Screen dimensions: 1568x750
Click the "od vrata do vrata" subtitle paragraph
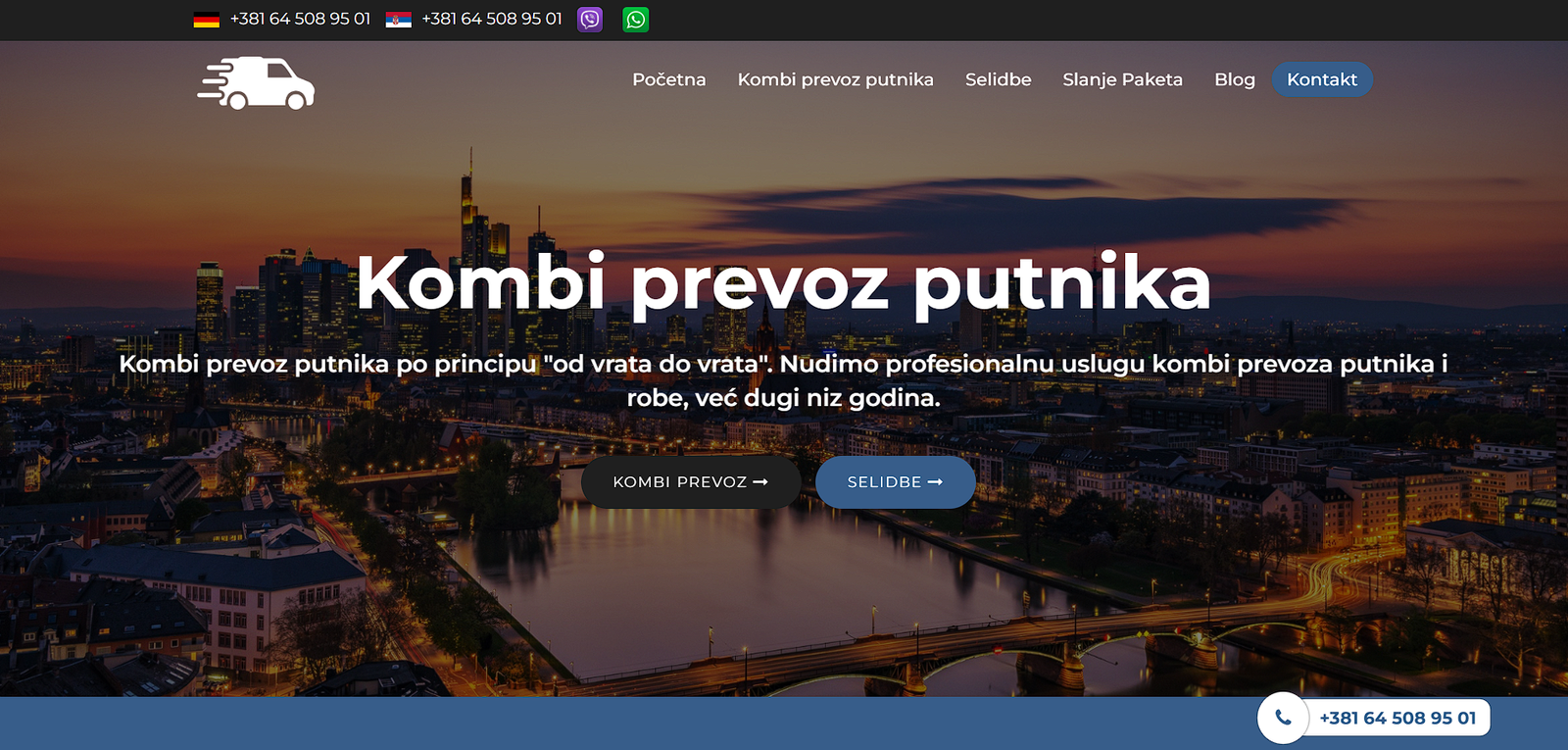click(783, 380)
